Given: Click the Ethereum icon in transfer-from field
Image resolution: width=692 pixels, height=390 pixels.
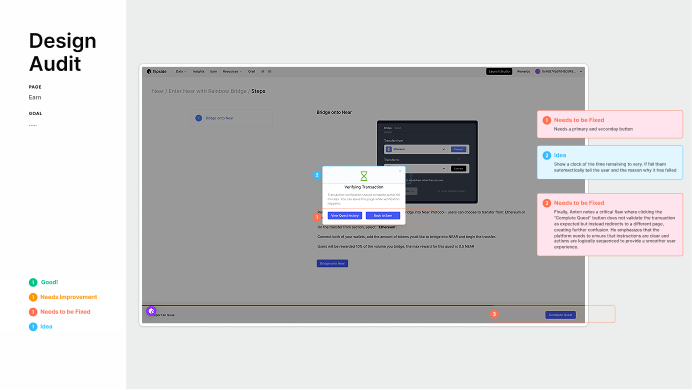Looking at the screenshot, I should pos(389,150).
